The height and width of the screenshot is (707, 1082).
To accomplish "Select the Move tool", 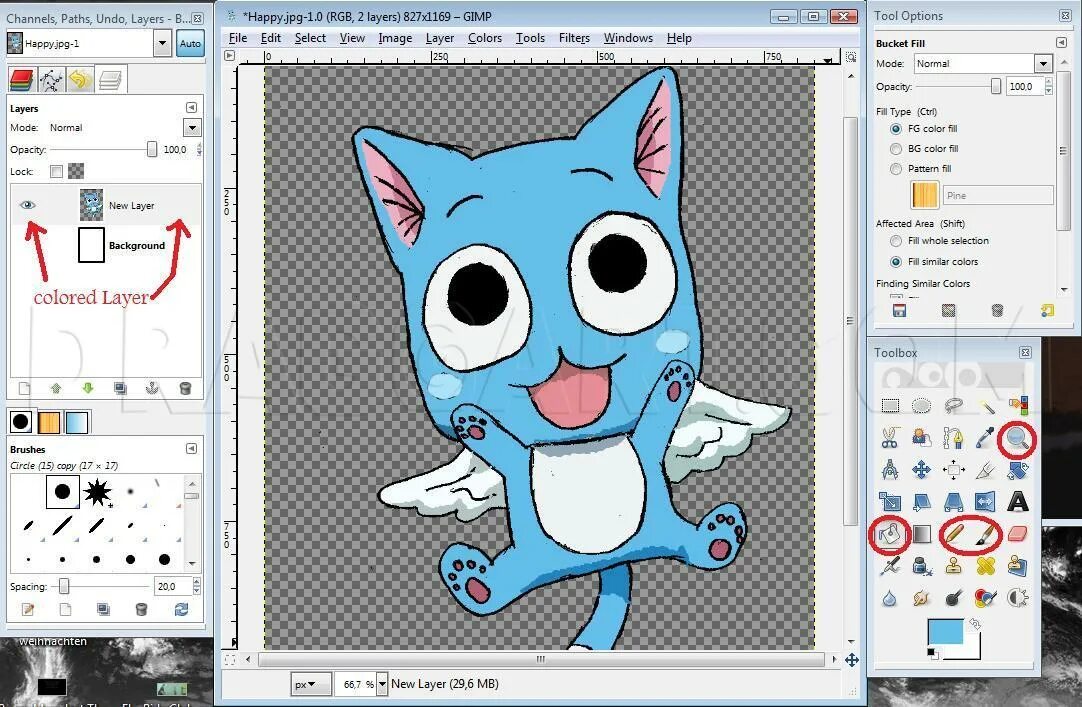I will [x=921, y=470].
